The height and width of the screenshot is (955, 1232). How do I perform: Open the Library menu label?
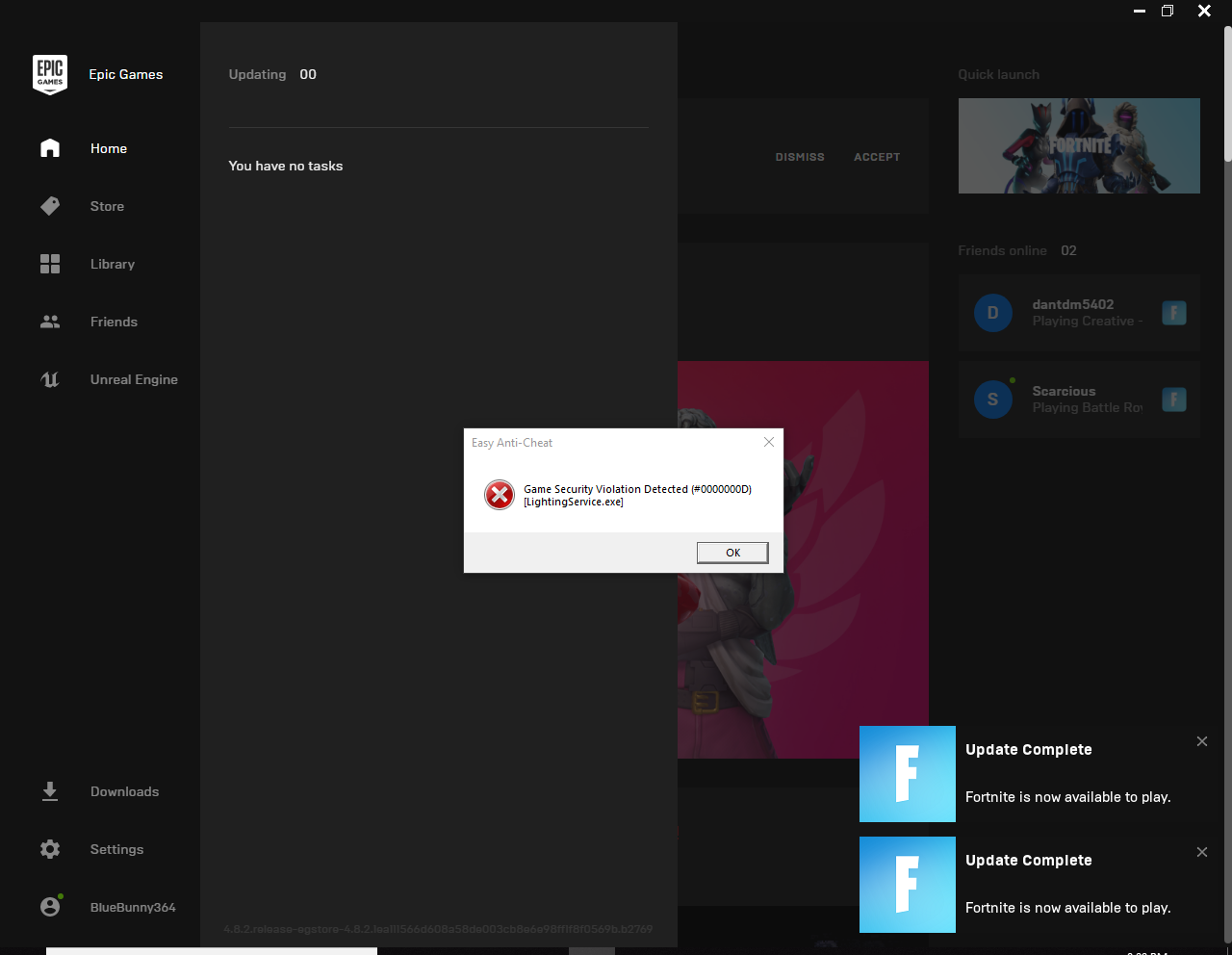(113, 264)
